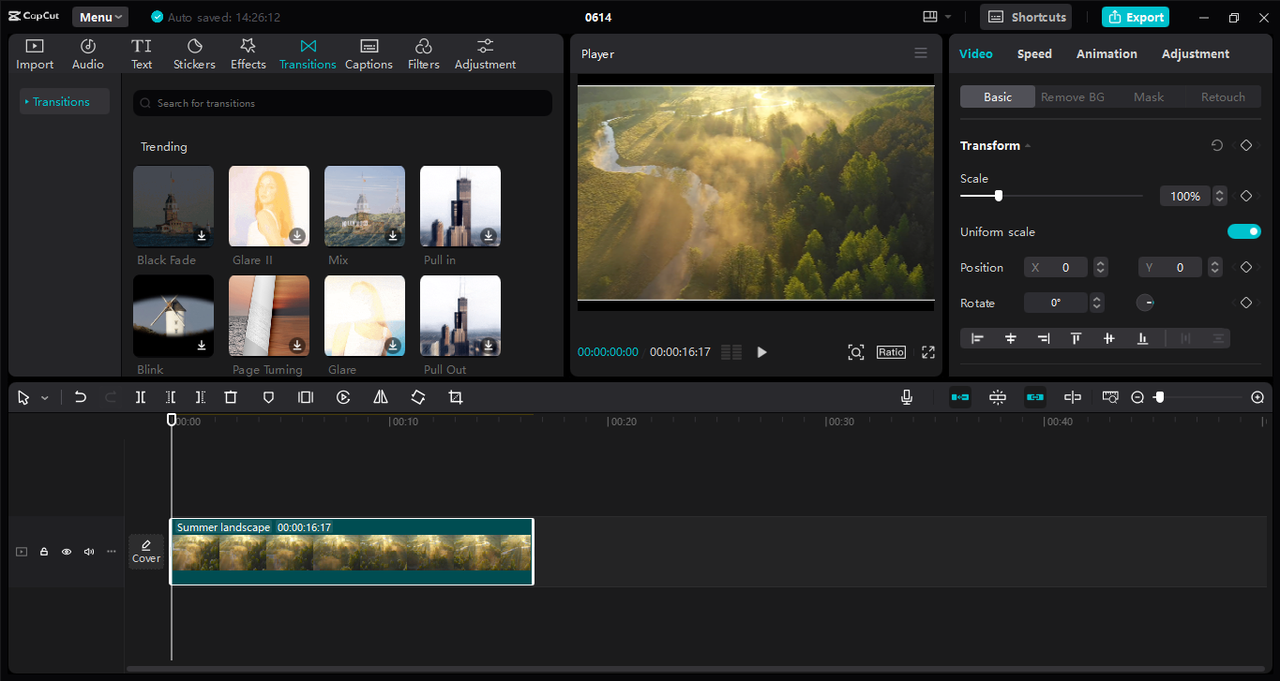Select the Retouch sub-tab

[x=1223, y=97]
